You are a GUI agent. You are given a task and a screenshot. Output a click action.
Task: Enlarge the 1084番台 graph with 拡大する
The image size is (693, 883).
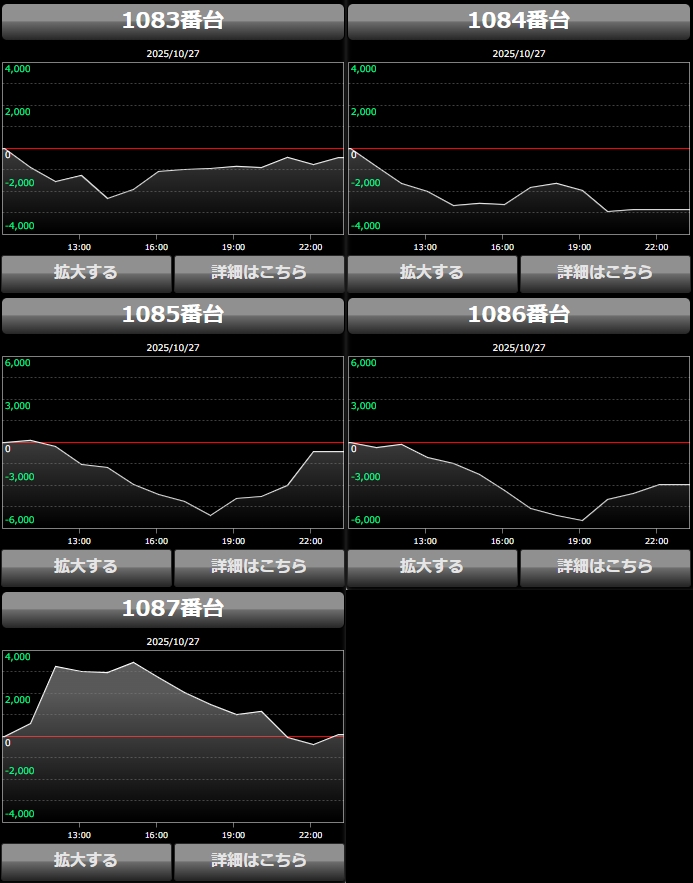pyautogui.click(x=432, y=272)
